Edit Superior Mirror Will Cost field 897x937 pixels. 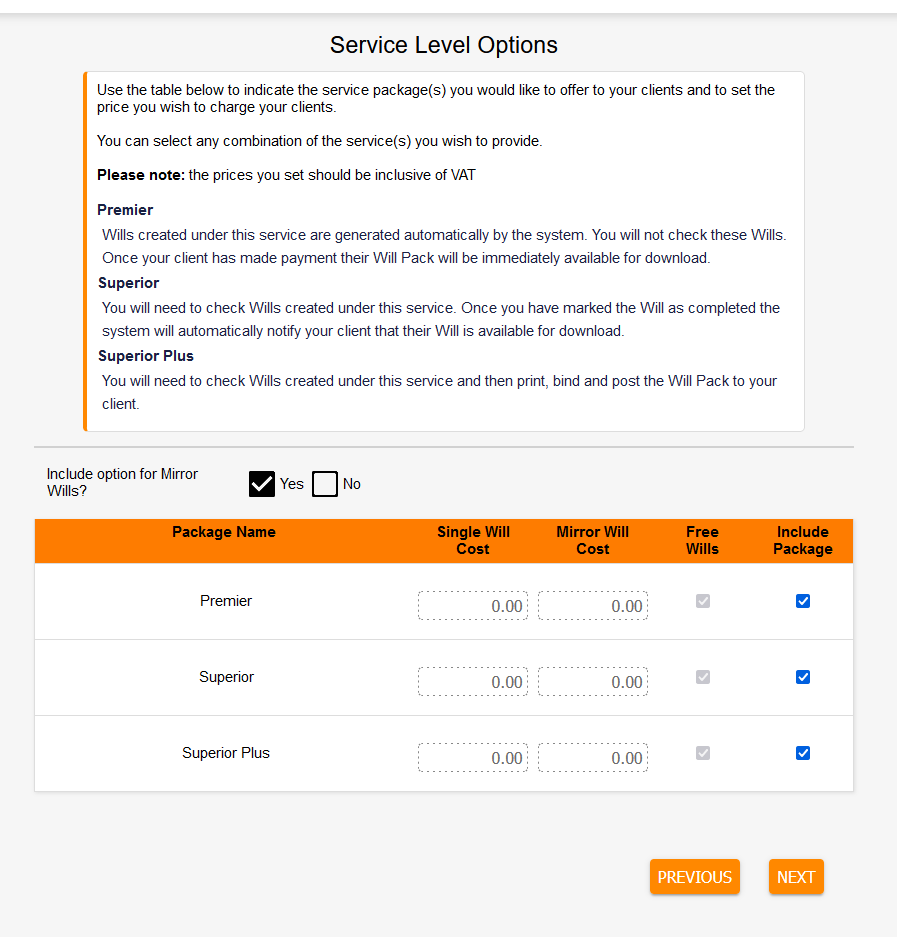coord(593,682)
